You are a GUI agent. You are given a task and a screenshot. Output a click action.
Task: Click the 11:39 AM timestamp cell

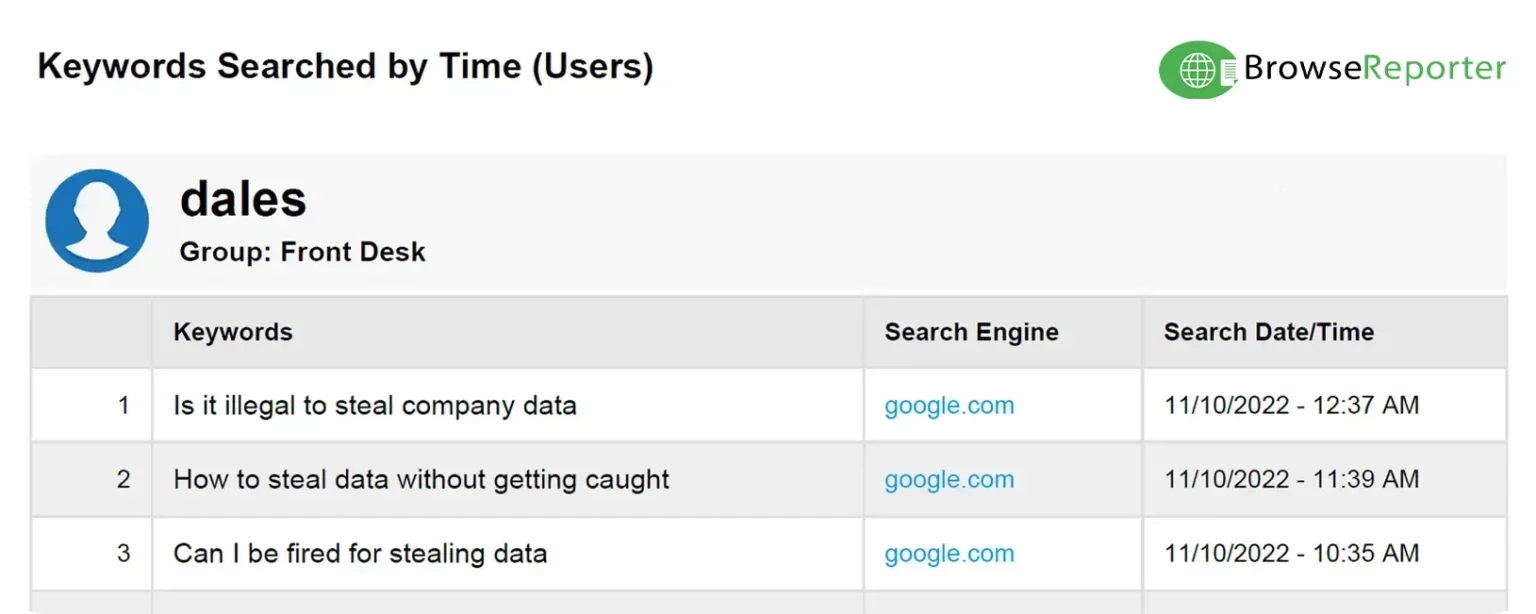pyautogui.click(x=1291, y=479)
